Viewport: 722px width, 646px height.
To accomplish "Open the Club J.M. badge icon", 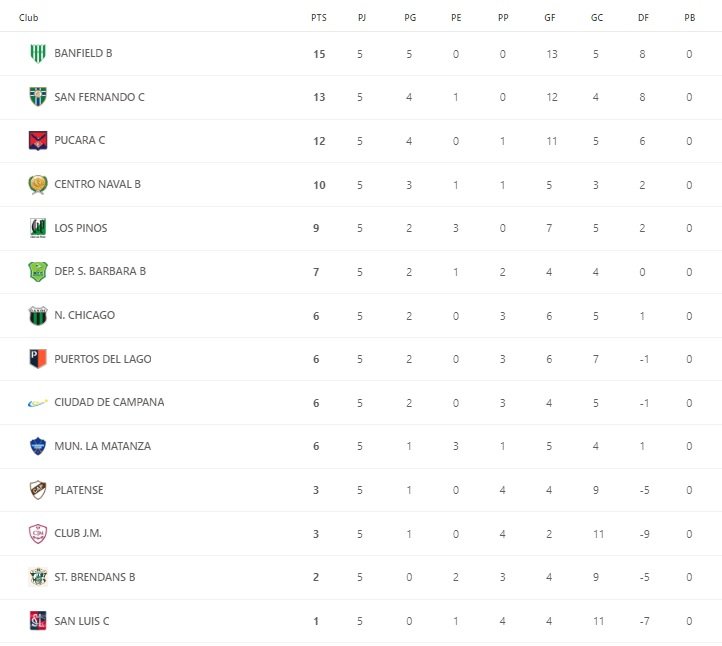I will 38,533.
